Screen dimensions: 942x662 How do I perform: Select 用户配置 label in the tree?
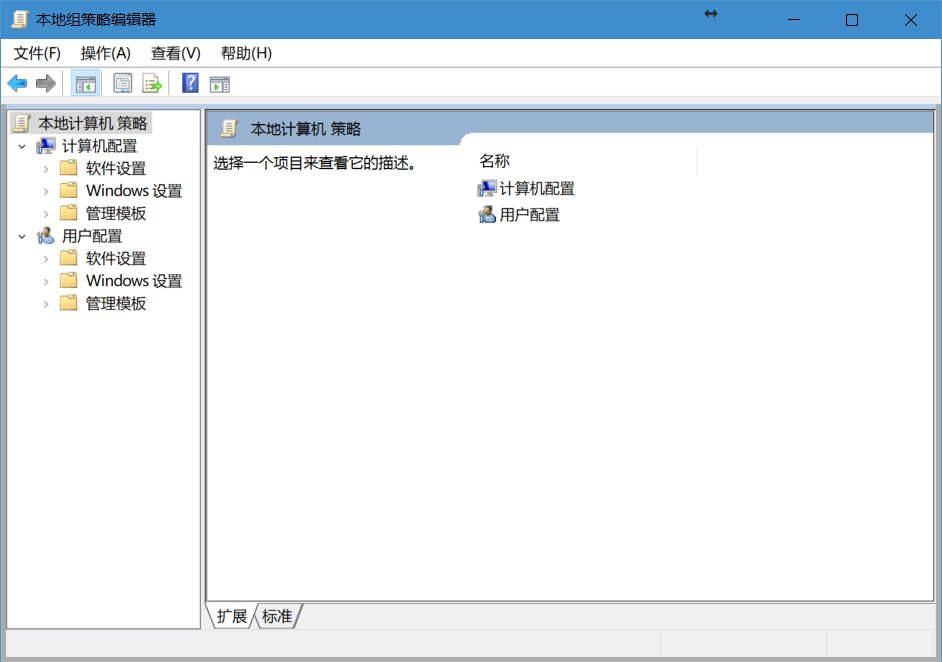pyautogui.click(x=92, y=236)
